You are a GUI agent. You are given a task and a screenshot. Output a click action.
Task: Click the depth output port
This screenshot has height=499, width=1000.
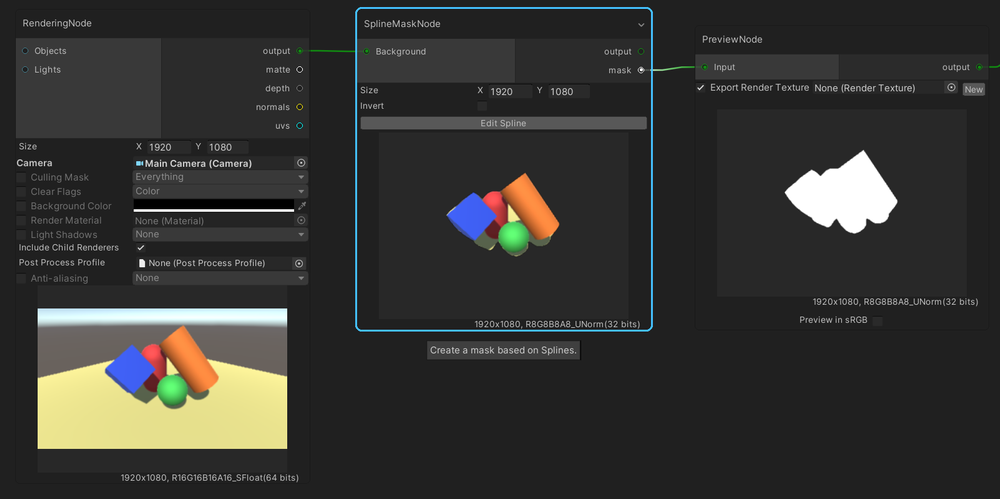tap(299, 88)
